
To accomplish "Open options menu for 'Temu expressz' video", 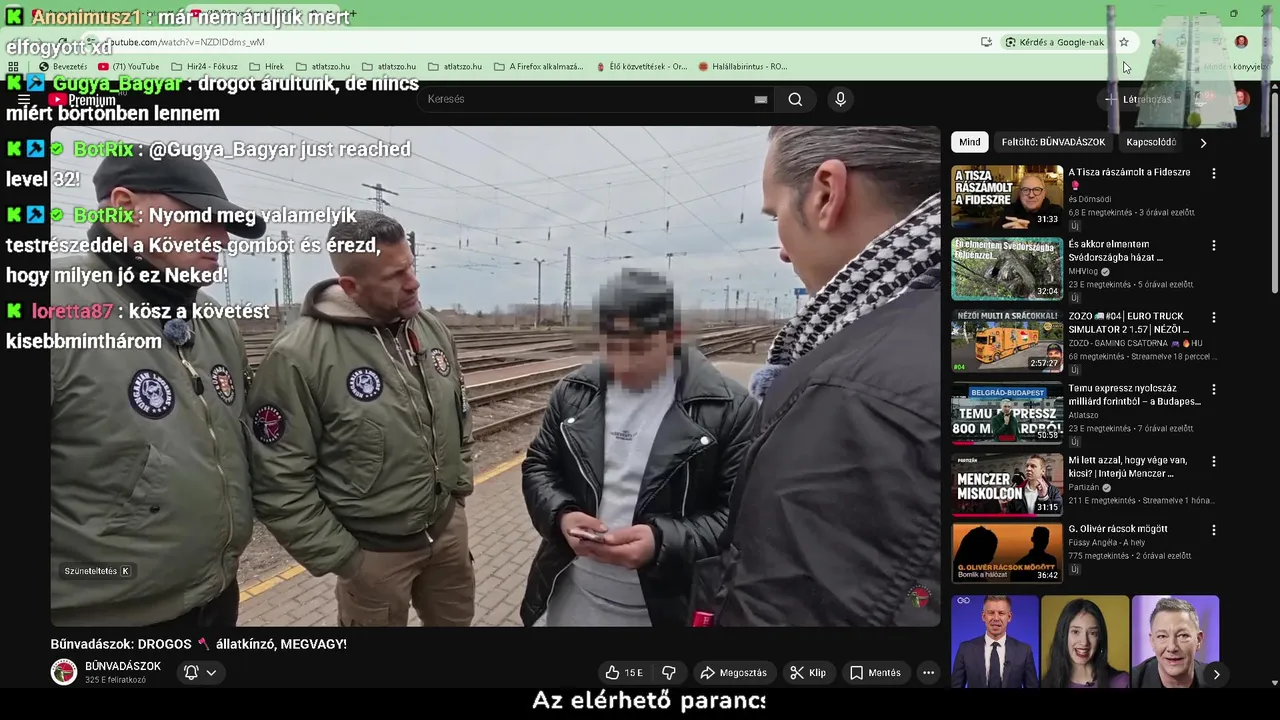I will [x=1214, y=389].
